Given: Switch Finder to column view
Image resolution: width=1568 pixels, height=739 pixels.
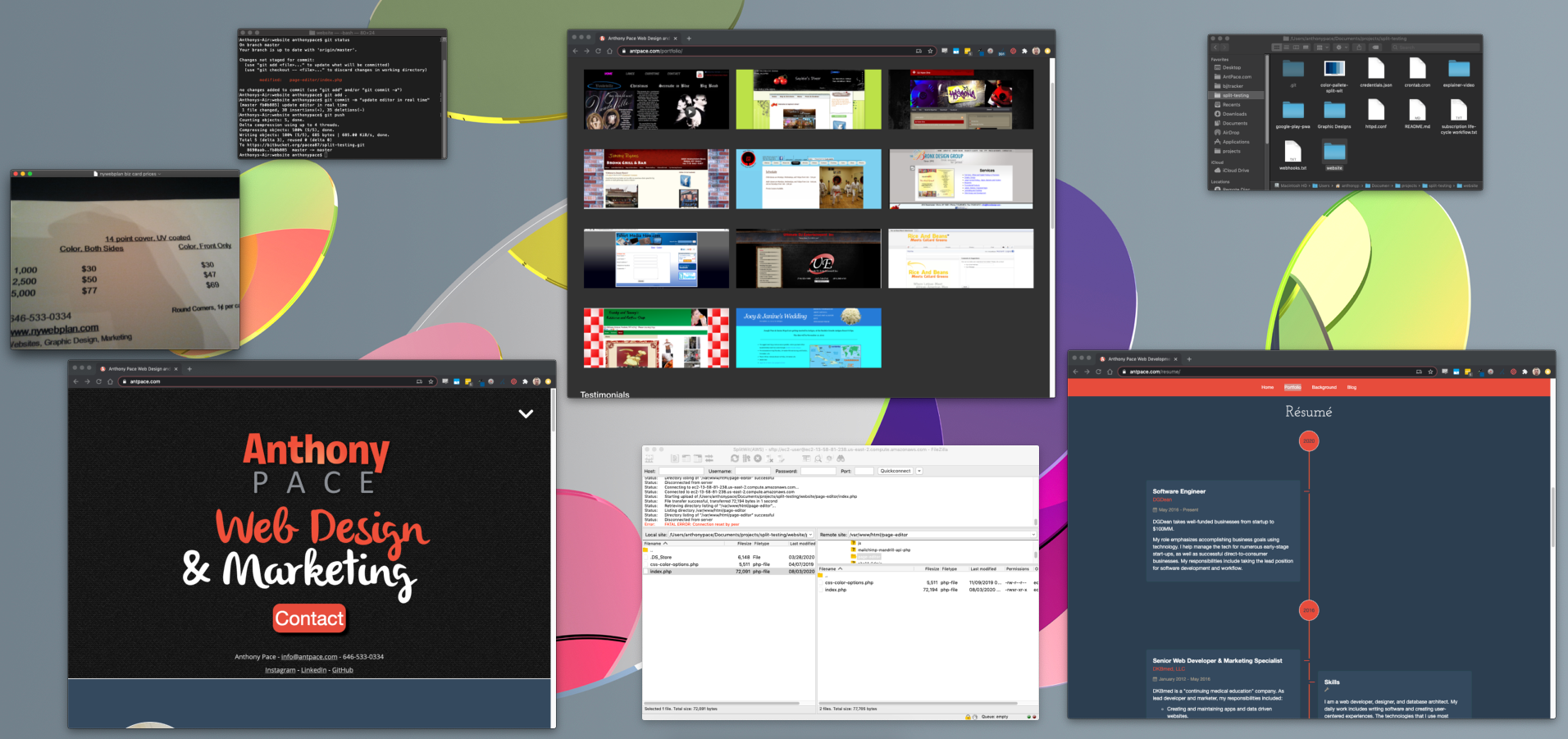Looking at the screenshot, I should click(1297, 48).
